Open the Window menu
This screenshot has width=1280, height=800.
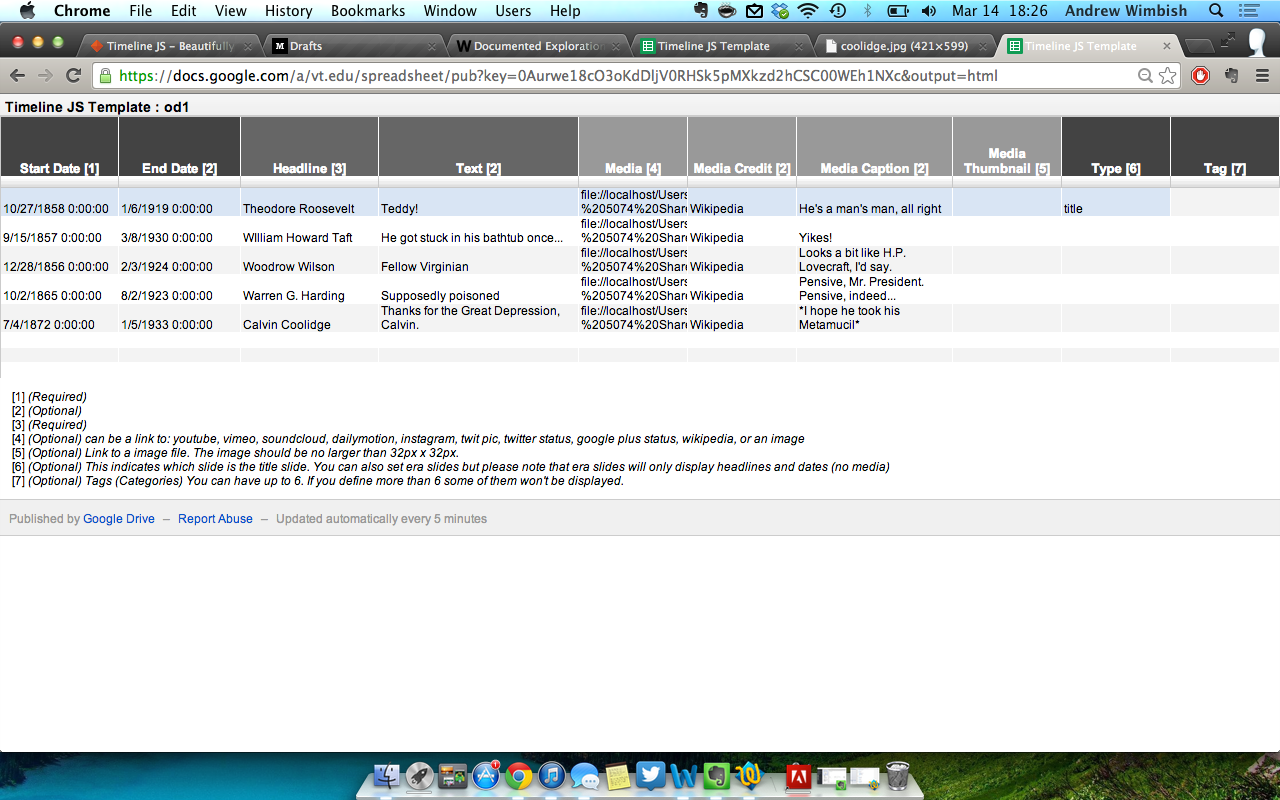450,11
